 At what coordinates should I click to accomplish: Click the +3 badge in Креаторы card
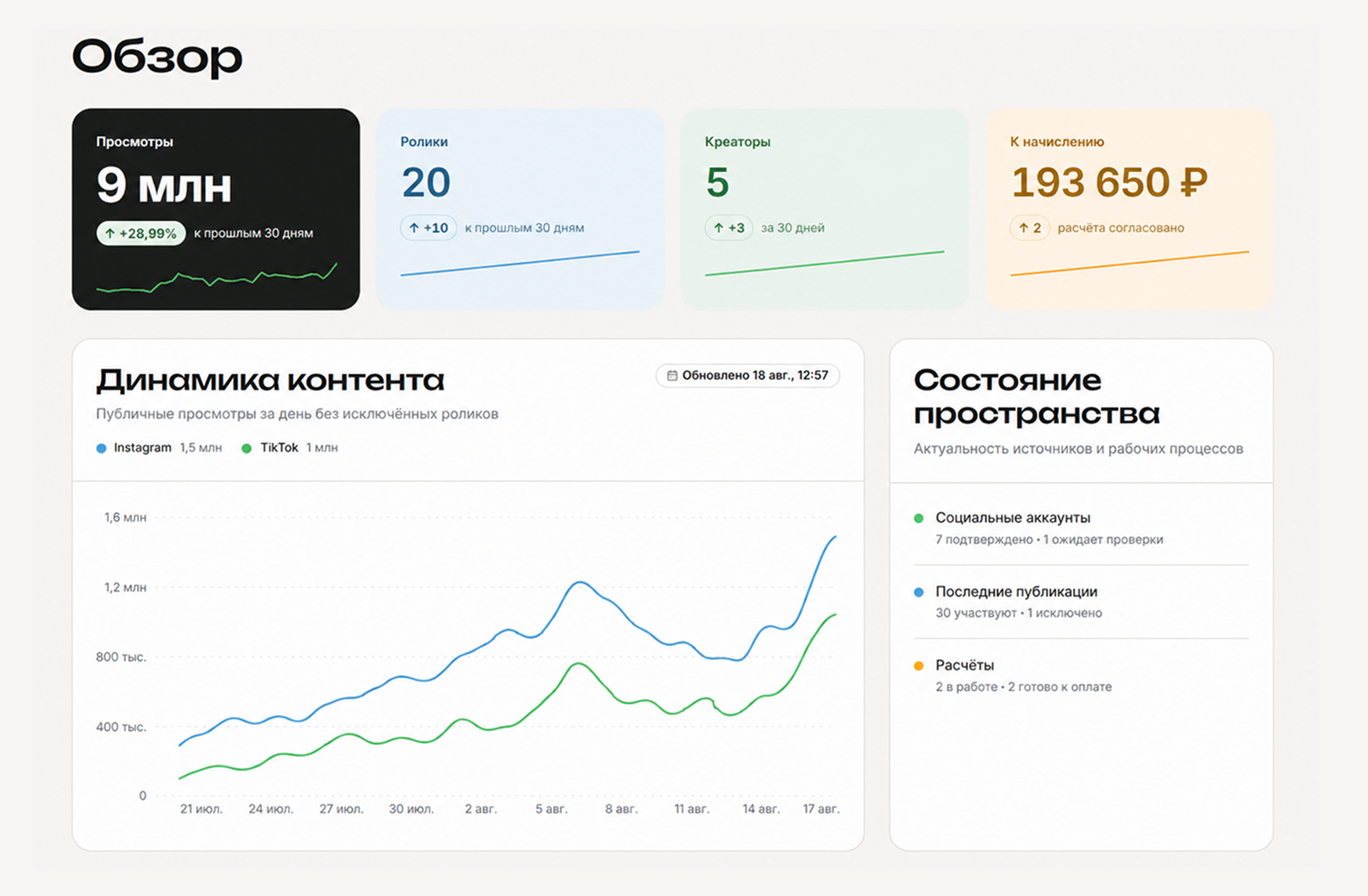(729, 228)
